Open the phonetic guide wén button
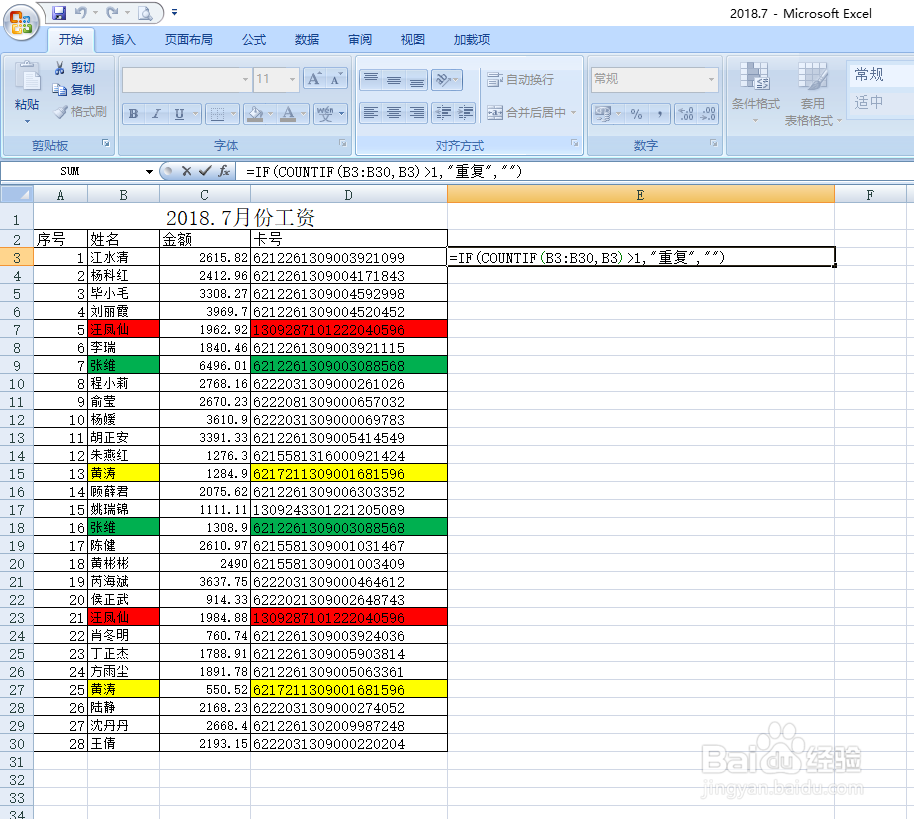Screen dimensions: 914x819 (x=325, y=113)
